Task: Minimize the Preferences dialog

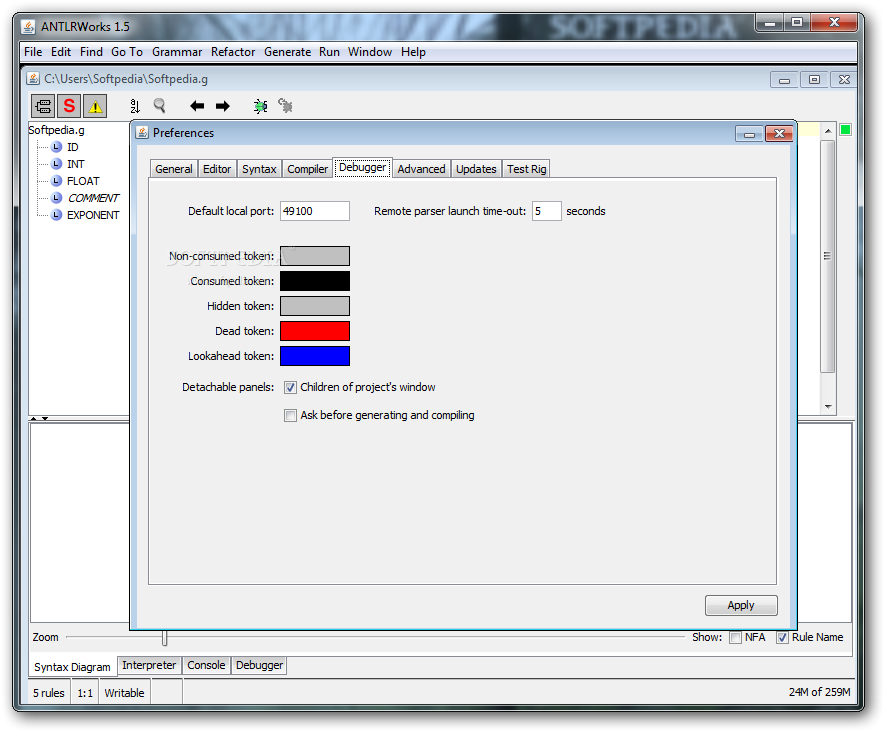Action: click(x=749, y=134)
